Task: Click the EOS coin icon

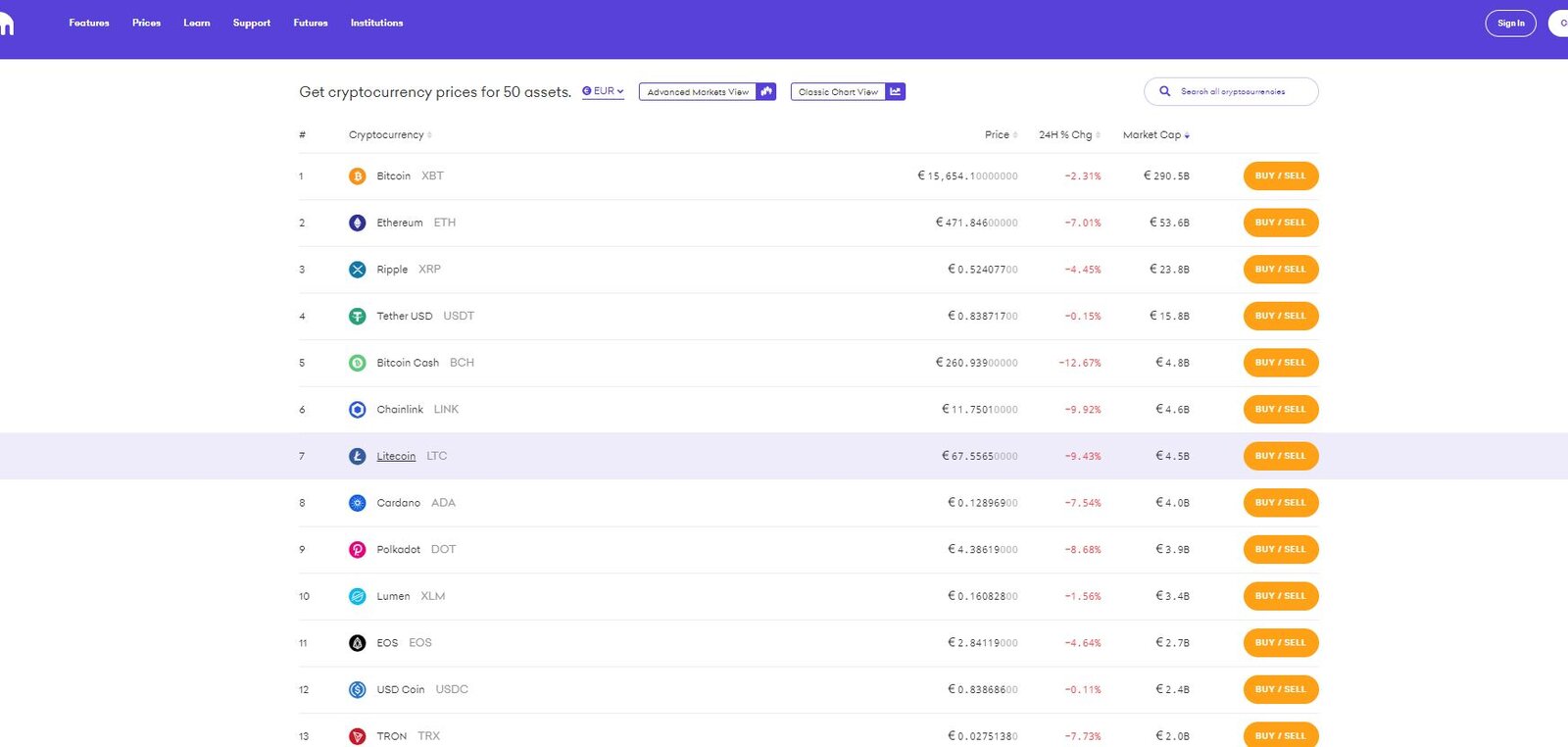Action: pos(358,643)
